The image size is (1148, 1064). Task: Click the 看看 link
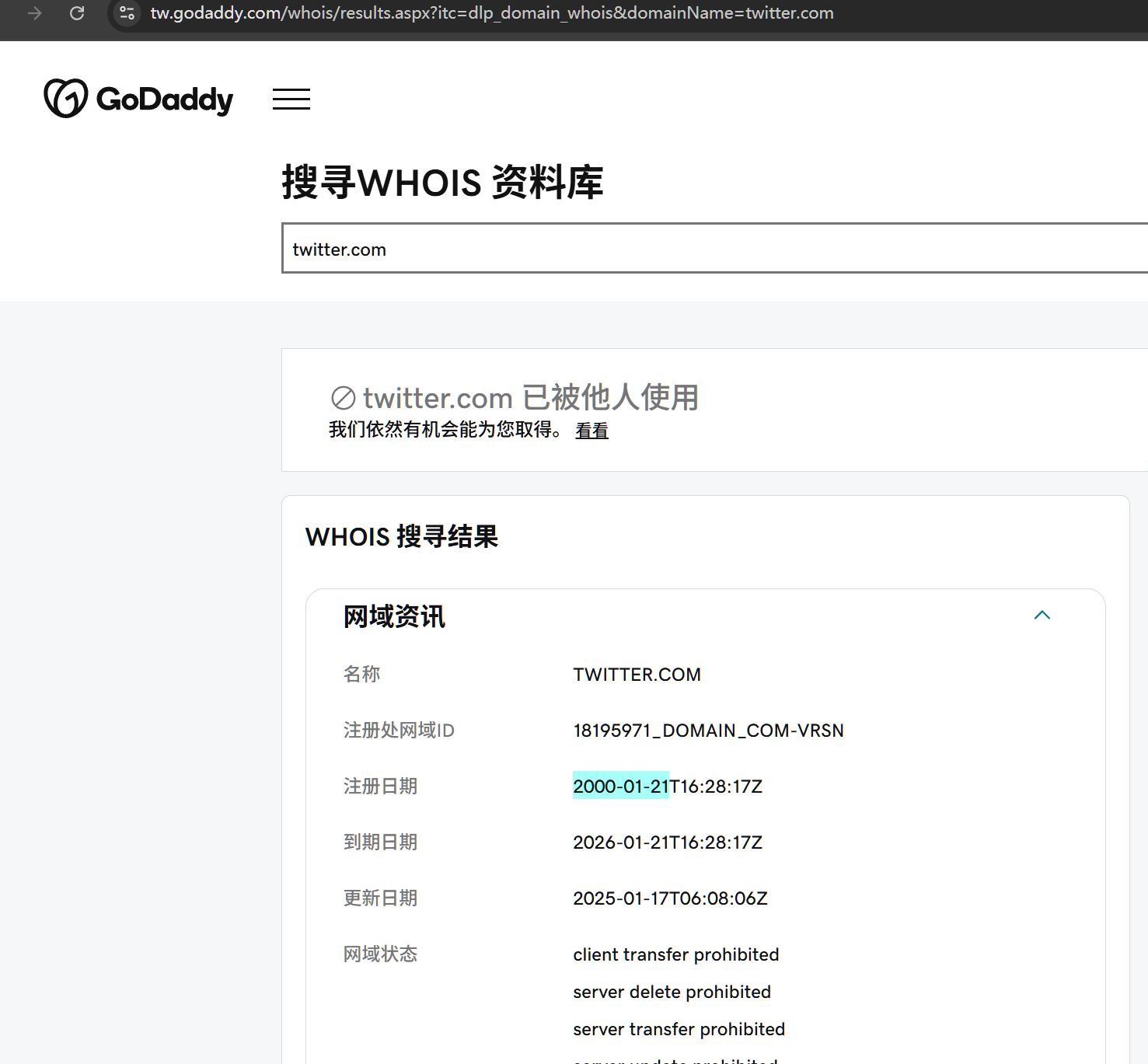point(591,431)
